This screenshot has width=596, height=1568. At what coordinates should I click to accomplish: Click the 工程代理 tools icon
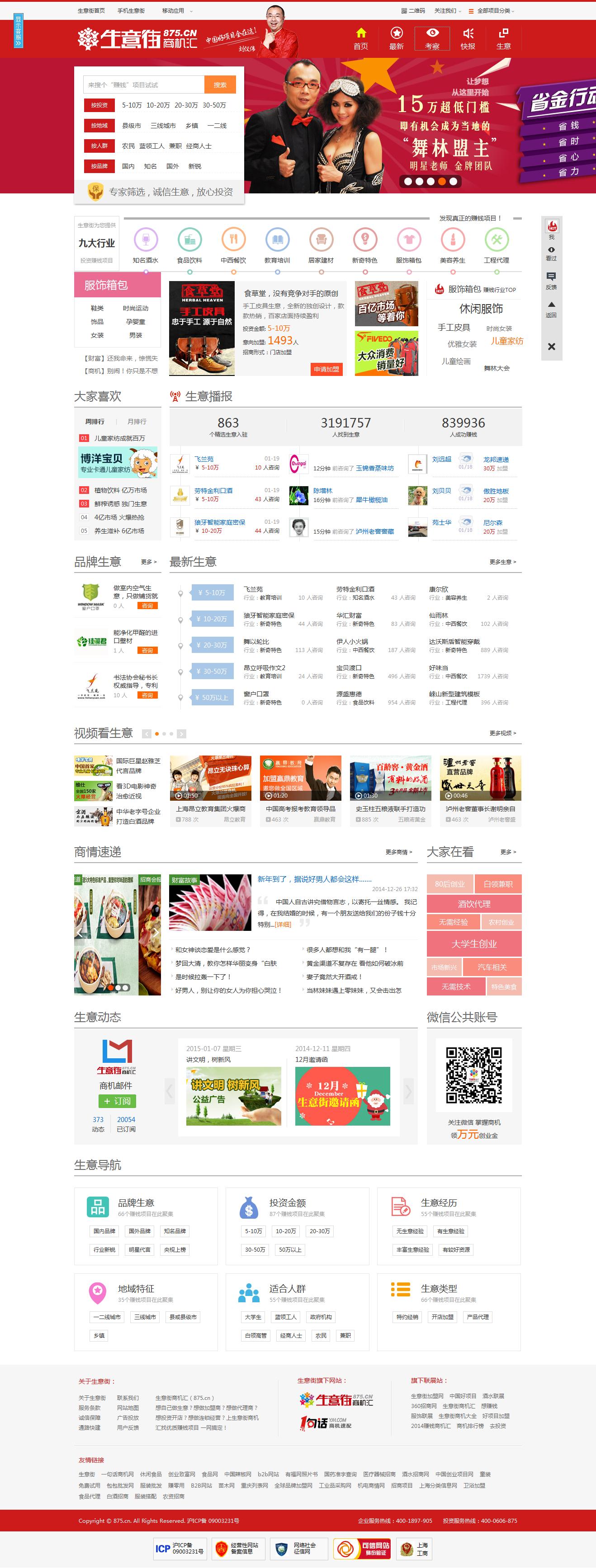(x=496, y=239)
